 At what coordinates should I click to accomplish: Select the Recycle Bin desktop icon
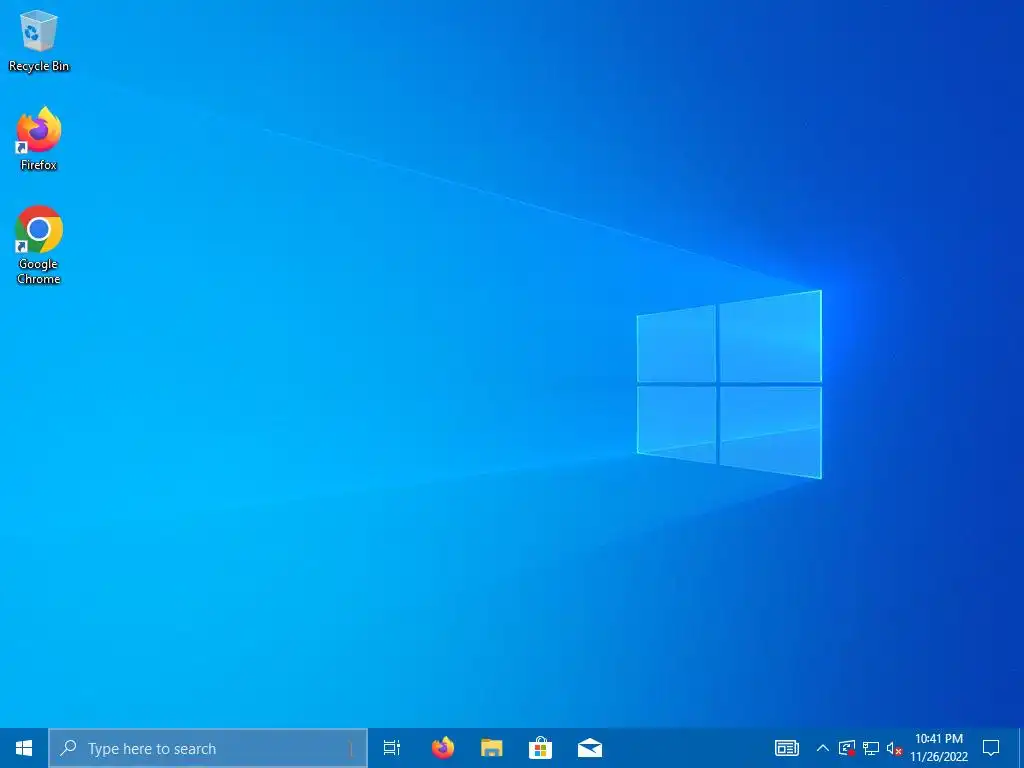[x=39, y=40]
